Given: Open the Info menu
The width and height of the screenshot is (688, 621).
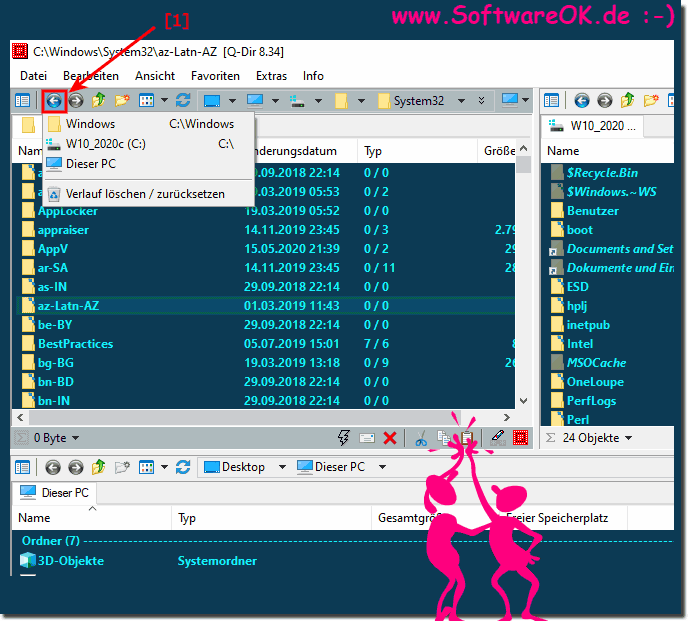Looking at the screenshot, I should point(313,76).
